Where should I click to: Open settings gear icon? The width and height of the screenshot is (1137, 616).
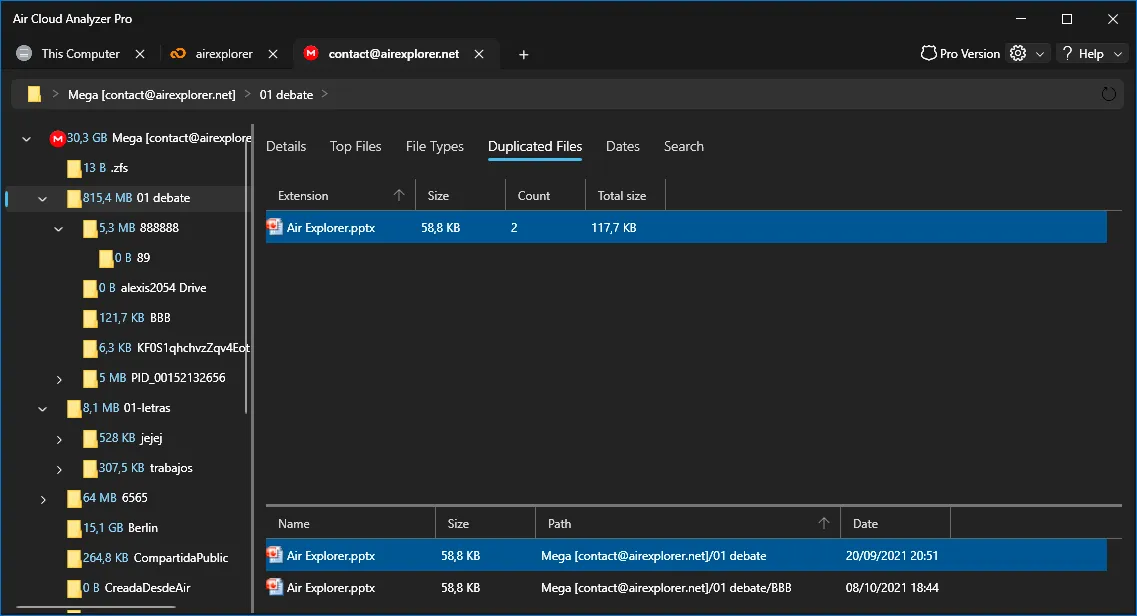pyautogui.click(x=1018, y=53)
